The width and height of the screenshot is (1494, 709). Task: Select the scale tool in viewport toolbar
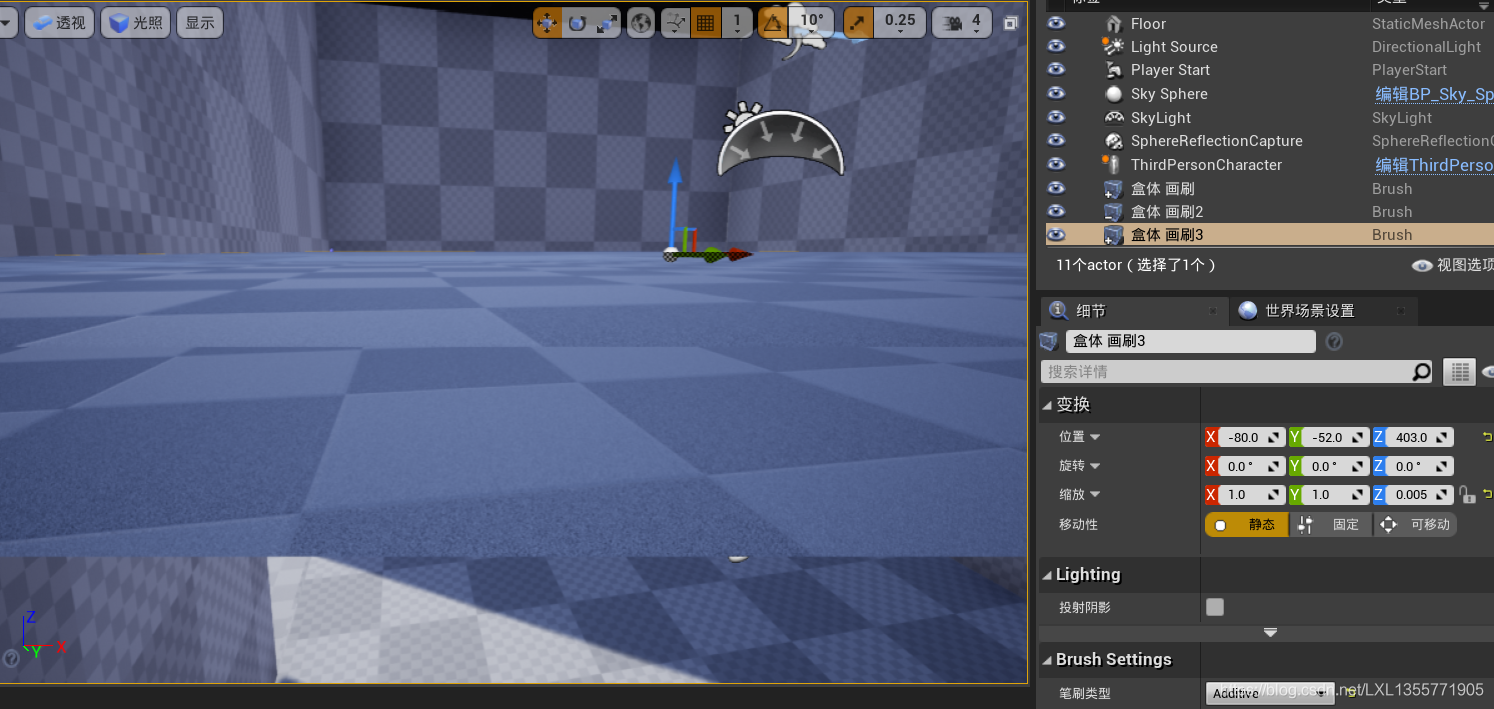606,22
